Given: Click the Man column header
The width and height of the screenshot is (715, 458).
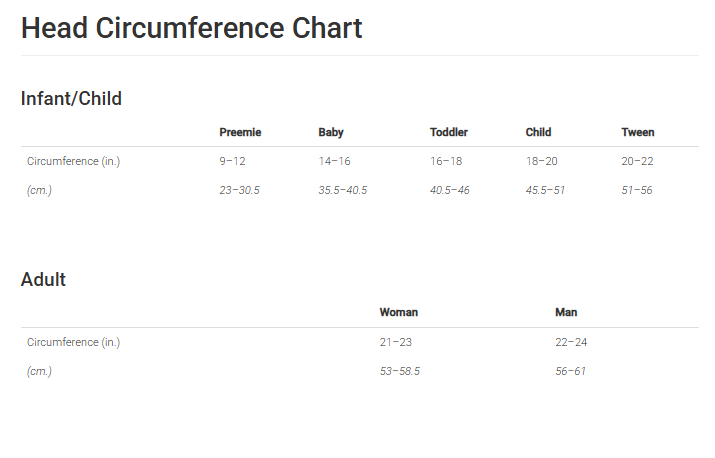Looking at the screenshot, I should point(566,312).
